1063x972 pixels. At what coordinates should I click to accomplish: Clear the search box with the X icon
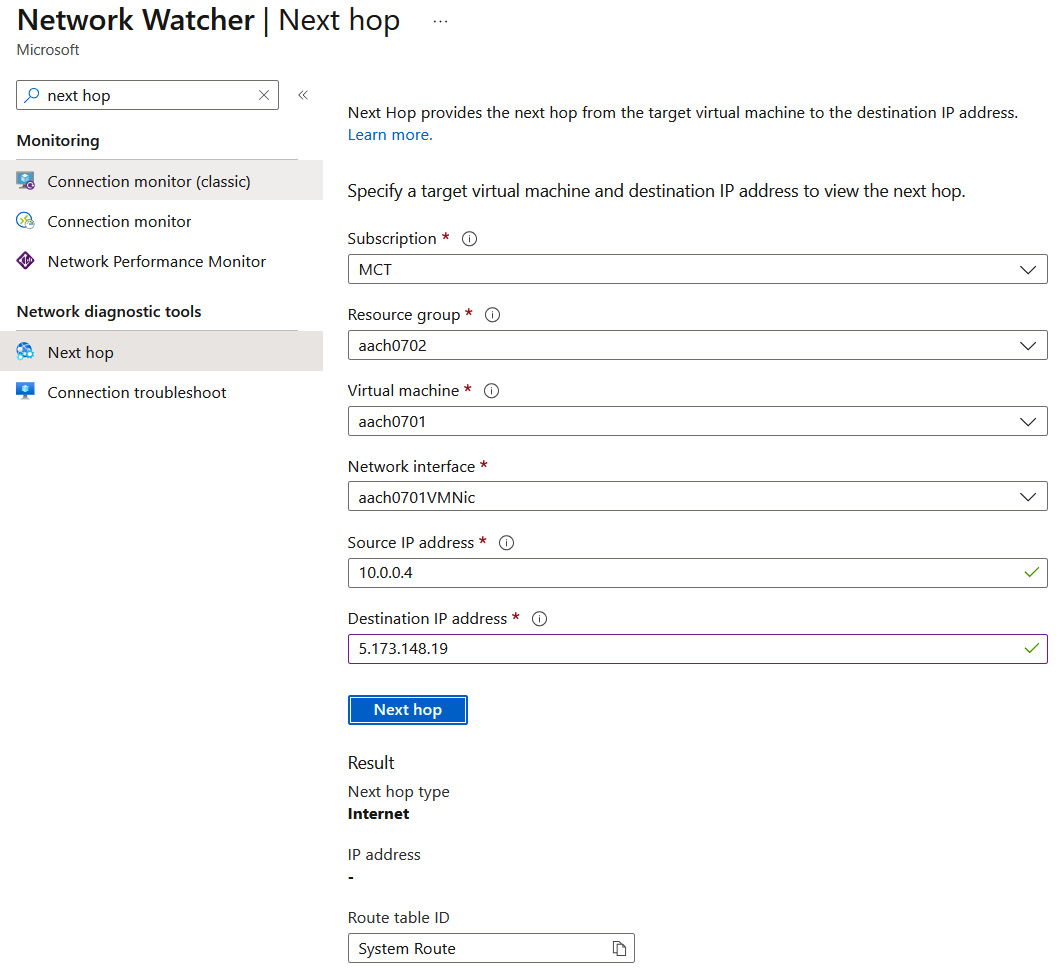pyautogui.click(x=264, y=96)
